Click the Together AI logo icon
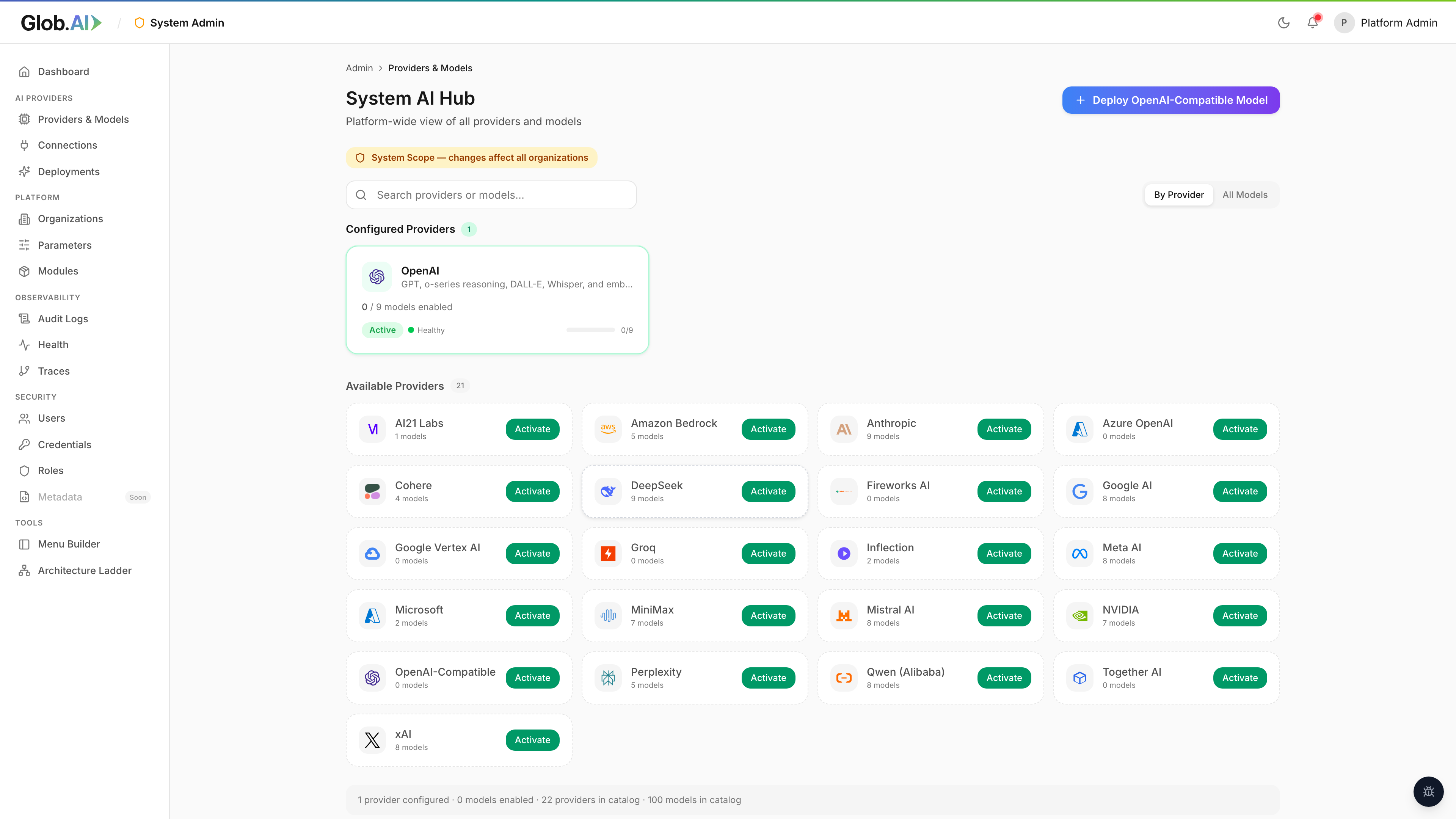1456x819 pixels. pos(1079,678)
